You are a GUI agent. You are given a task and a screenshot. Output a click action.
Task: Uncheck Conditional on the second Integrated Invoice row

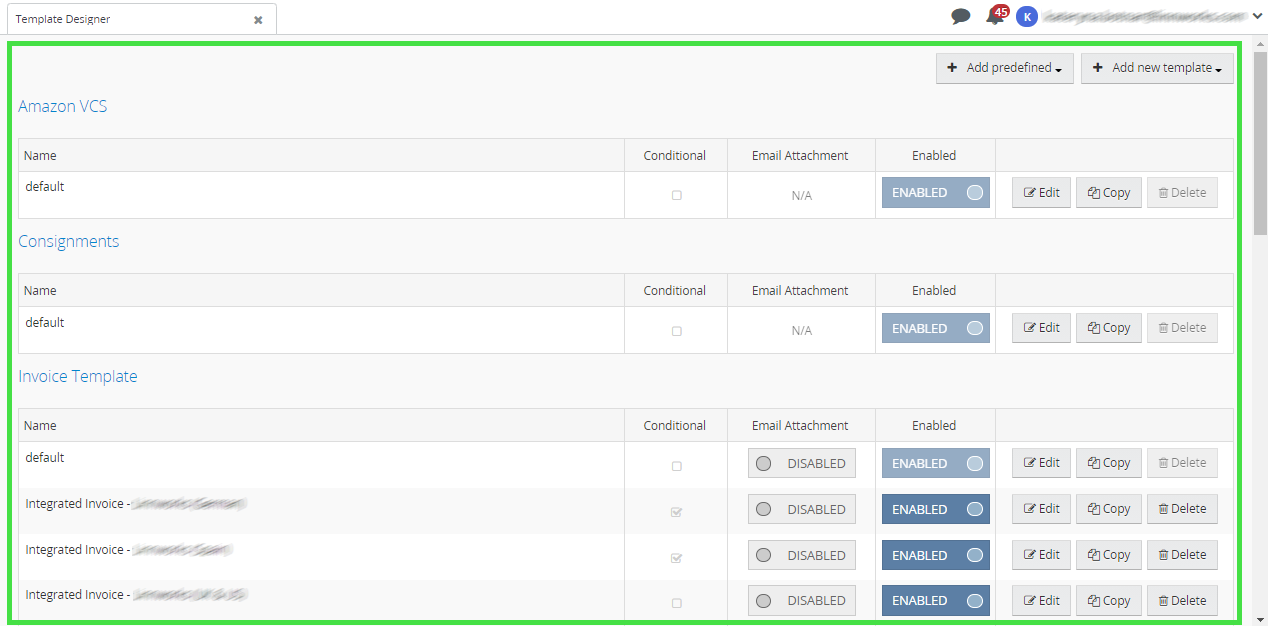677,558
